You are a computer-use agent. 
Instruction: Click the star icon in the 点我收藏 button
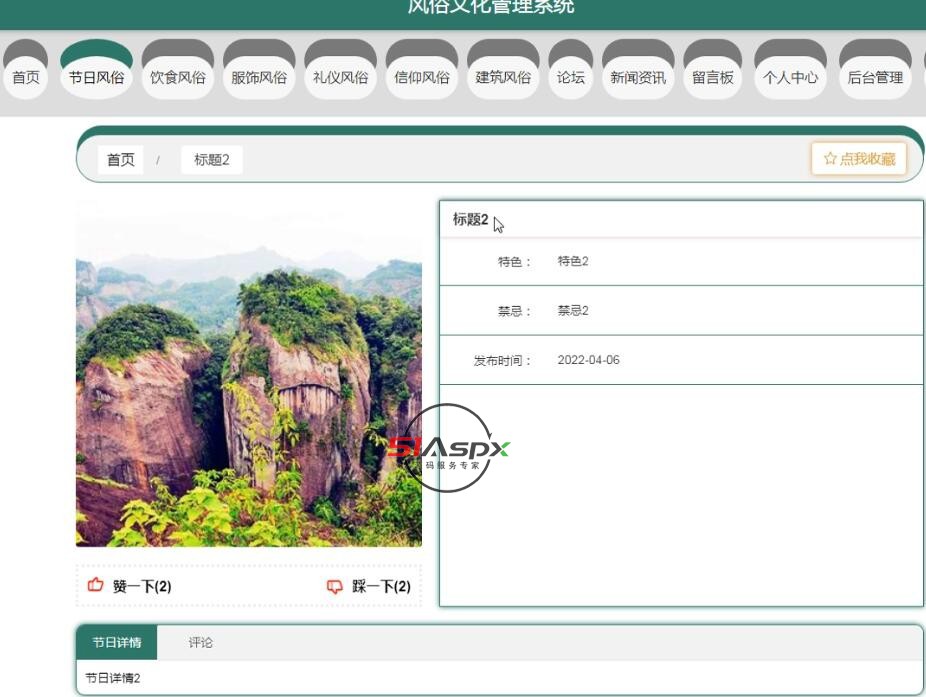830,158
